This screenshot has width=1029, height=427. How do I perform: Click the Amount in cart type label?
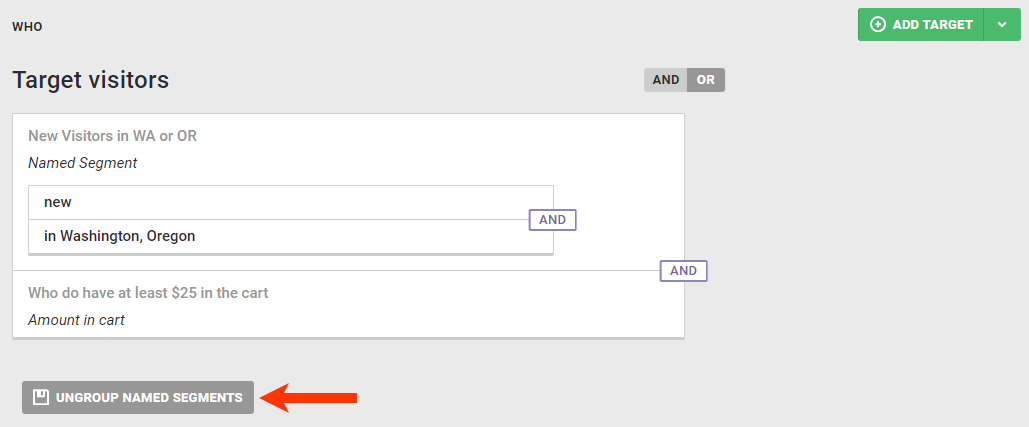(76, 320)
